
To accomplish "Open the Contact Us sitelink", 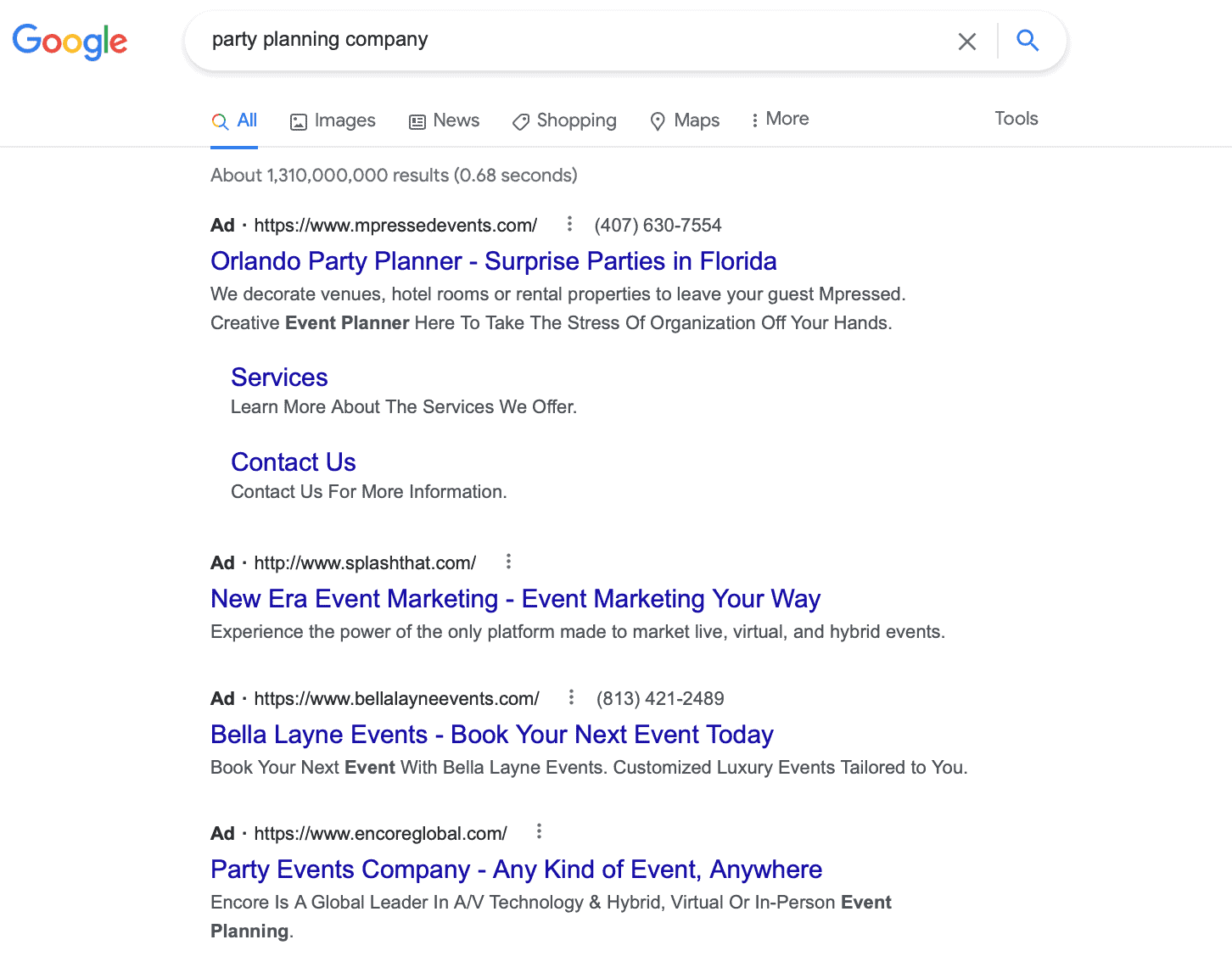I will [294, 462].
